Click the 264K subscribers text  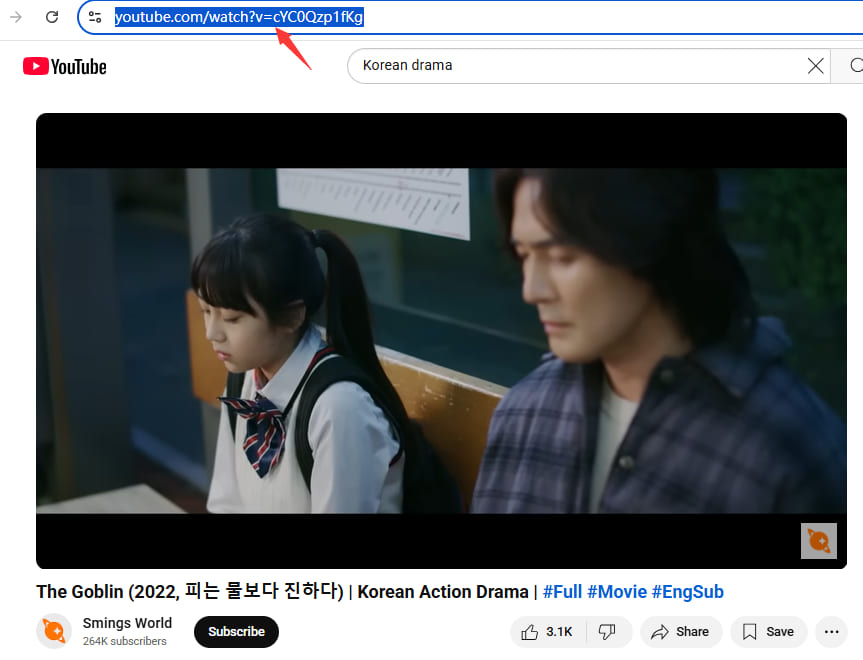(x=125, y=641)
